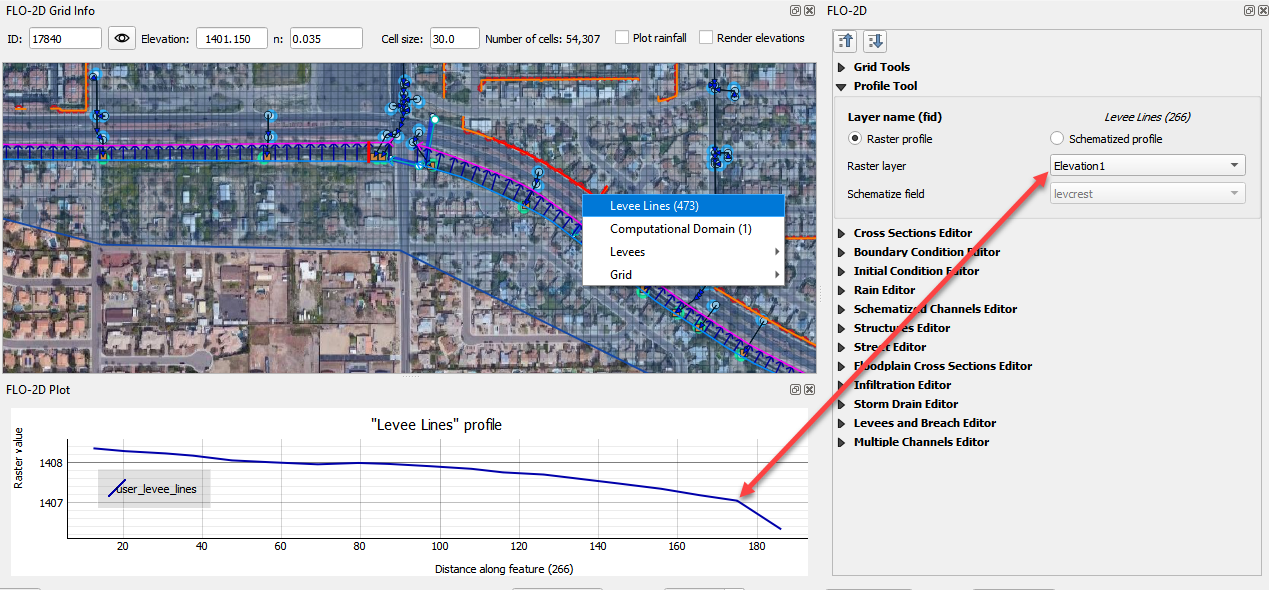Open the Raster layer Elevation1 dropdown
This screenshot has height=590, width=1269.
pos(1147,165)
